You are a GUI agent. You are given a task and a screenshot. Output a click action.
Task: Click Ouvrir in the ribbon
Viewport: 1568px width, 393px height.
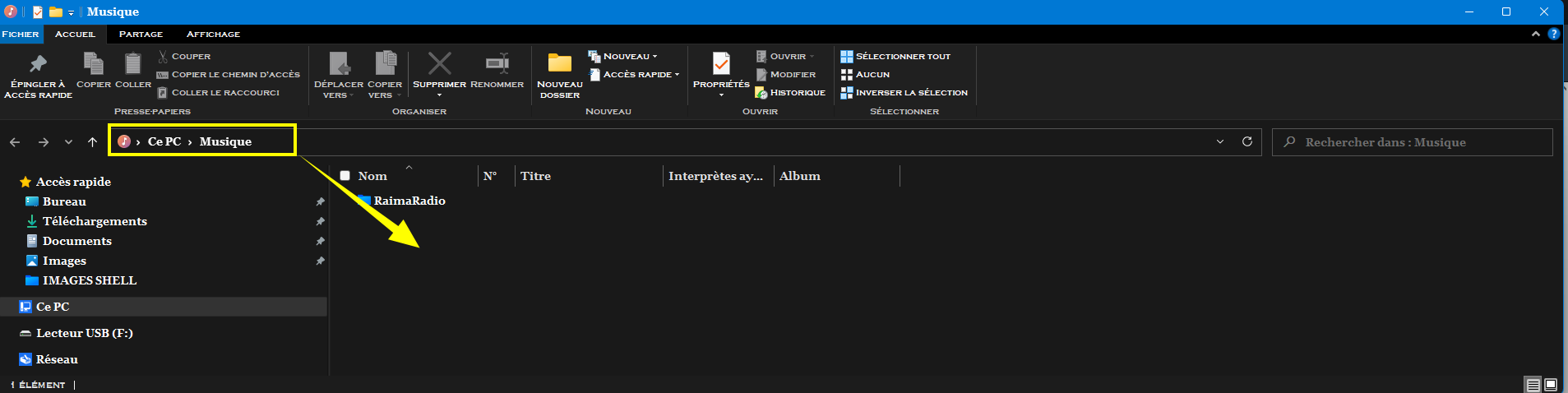click(785, 57)
